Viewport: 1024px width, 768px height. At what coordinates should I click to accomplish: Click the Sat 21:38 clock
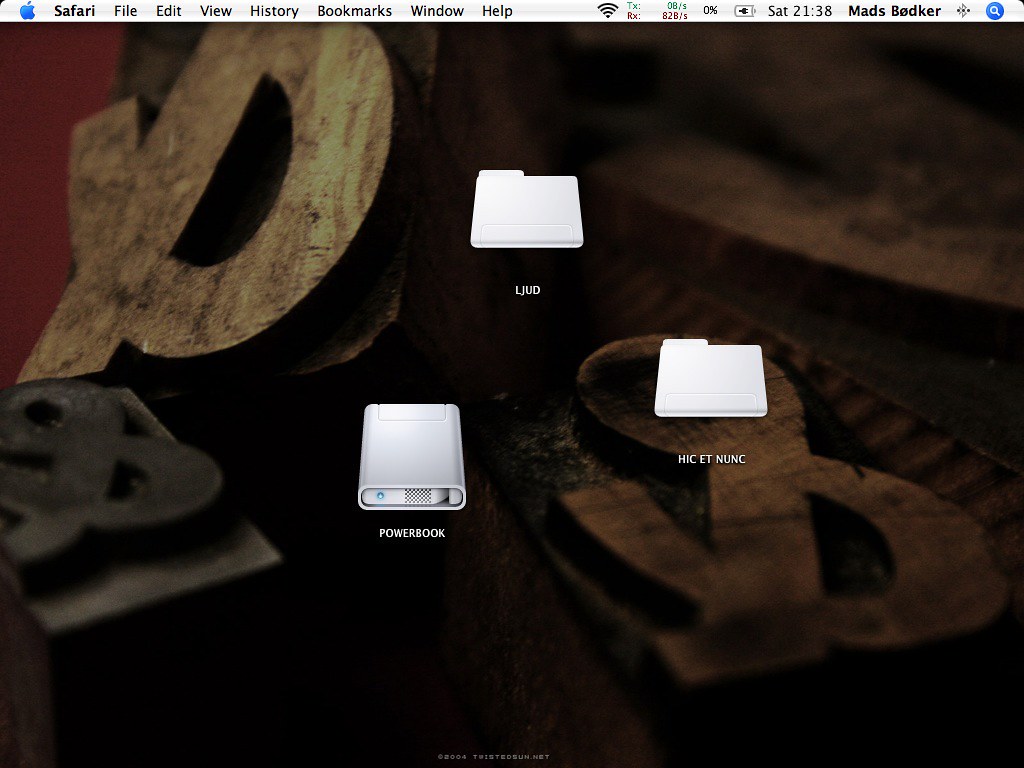(x=800, y=11)
